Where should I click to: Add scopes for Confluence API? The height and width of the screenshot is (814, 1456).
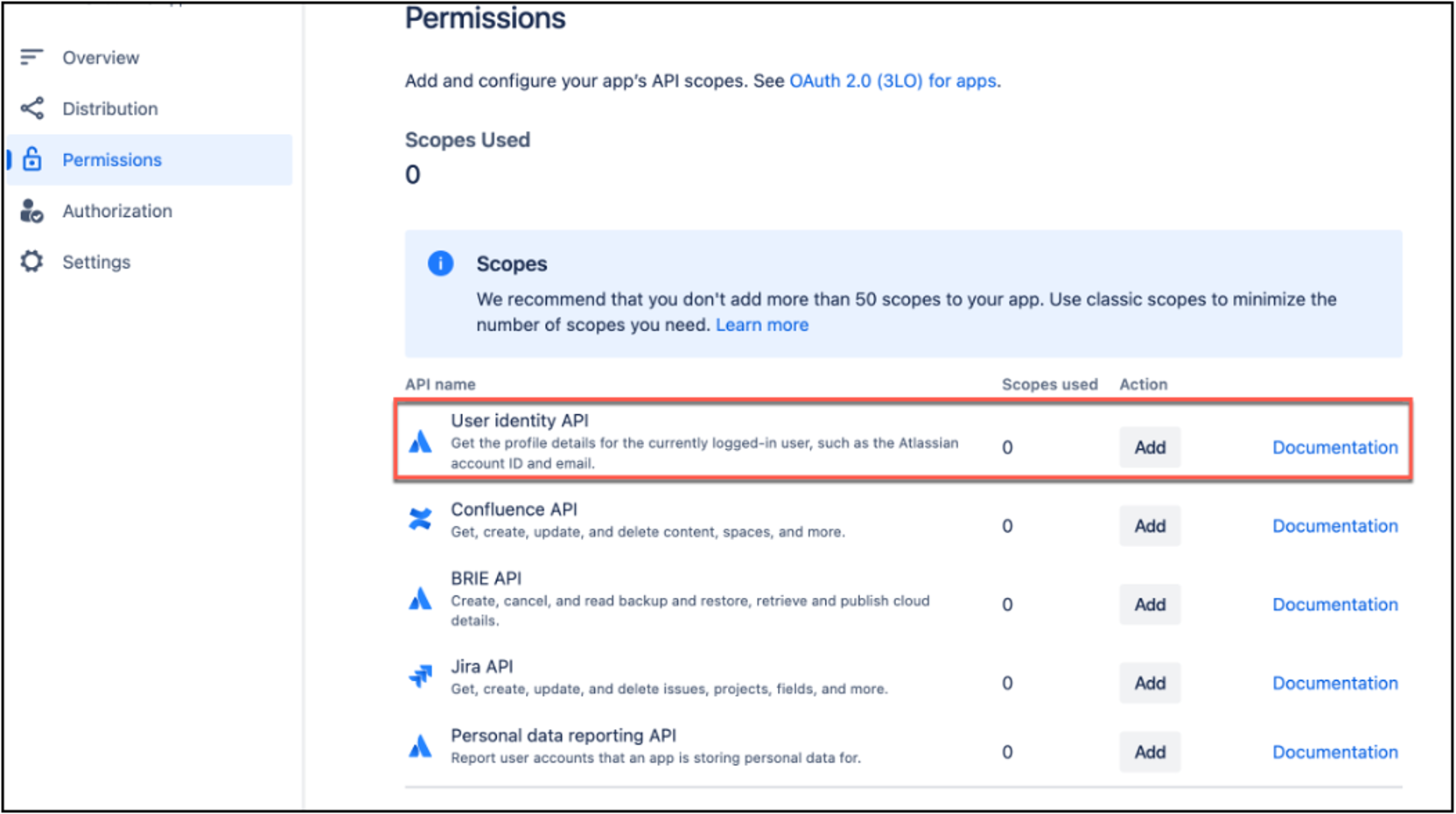1150,526
